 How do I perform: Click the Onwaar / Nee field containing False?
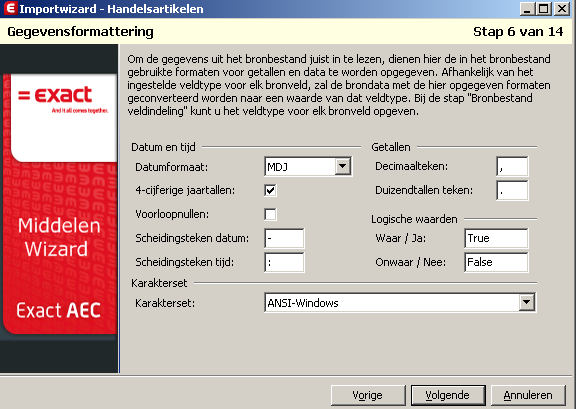pos(496,262)
